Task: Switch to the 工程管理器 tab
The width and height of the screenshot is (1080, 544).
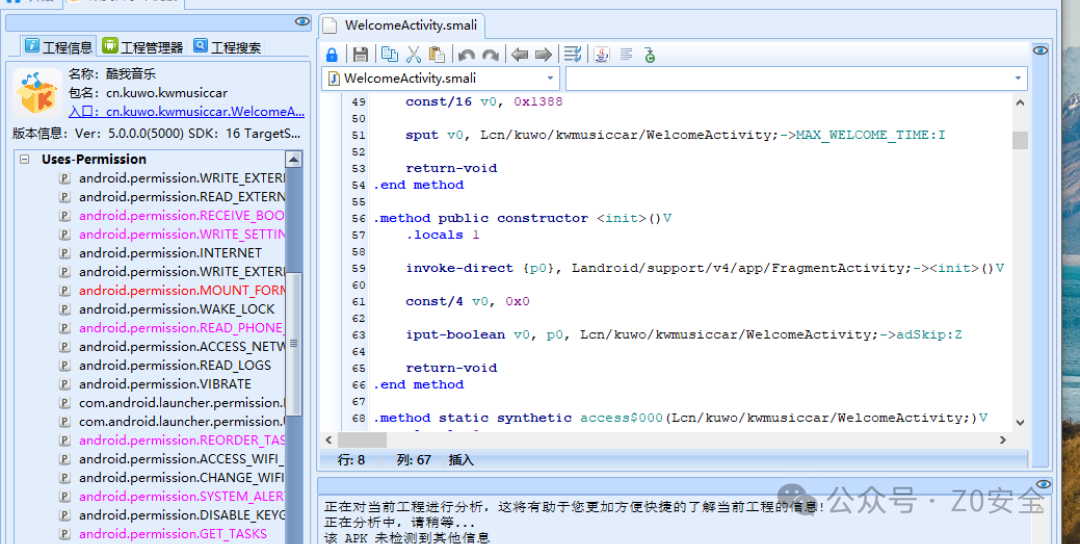Action: tap(143, 47)
